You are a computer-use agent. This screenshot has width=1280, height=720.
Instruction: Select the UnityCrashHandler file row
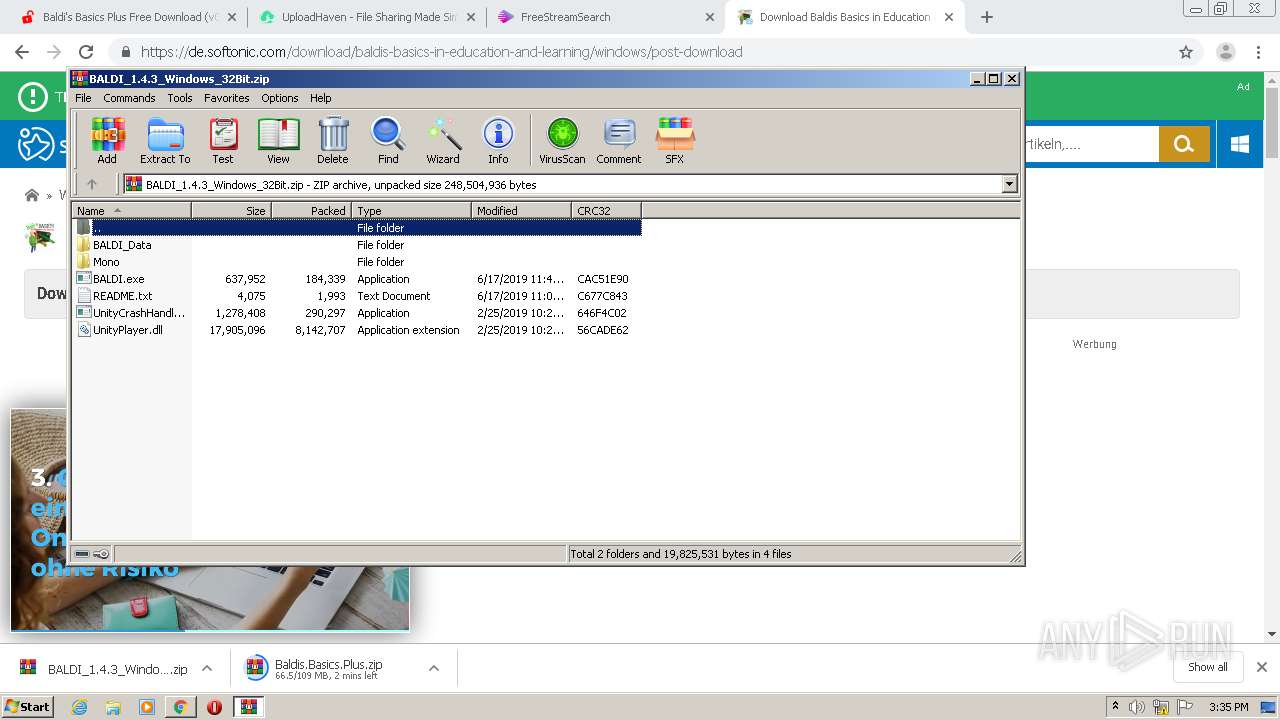click(x=357, y=312)
